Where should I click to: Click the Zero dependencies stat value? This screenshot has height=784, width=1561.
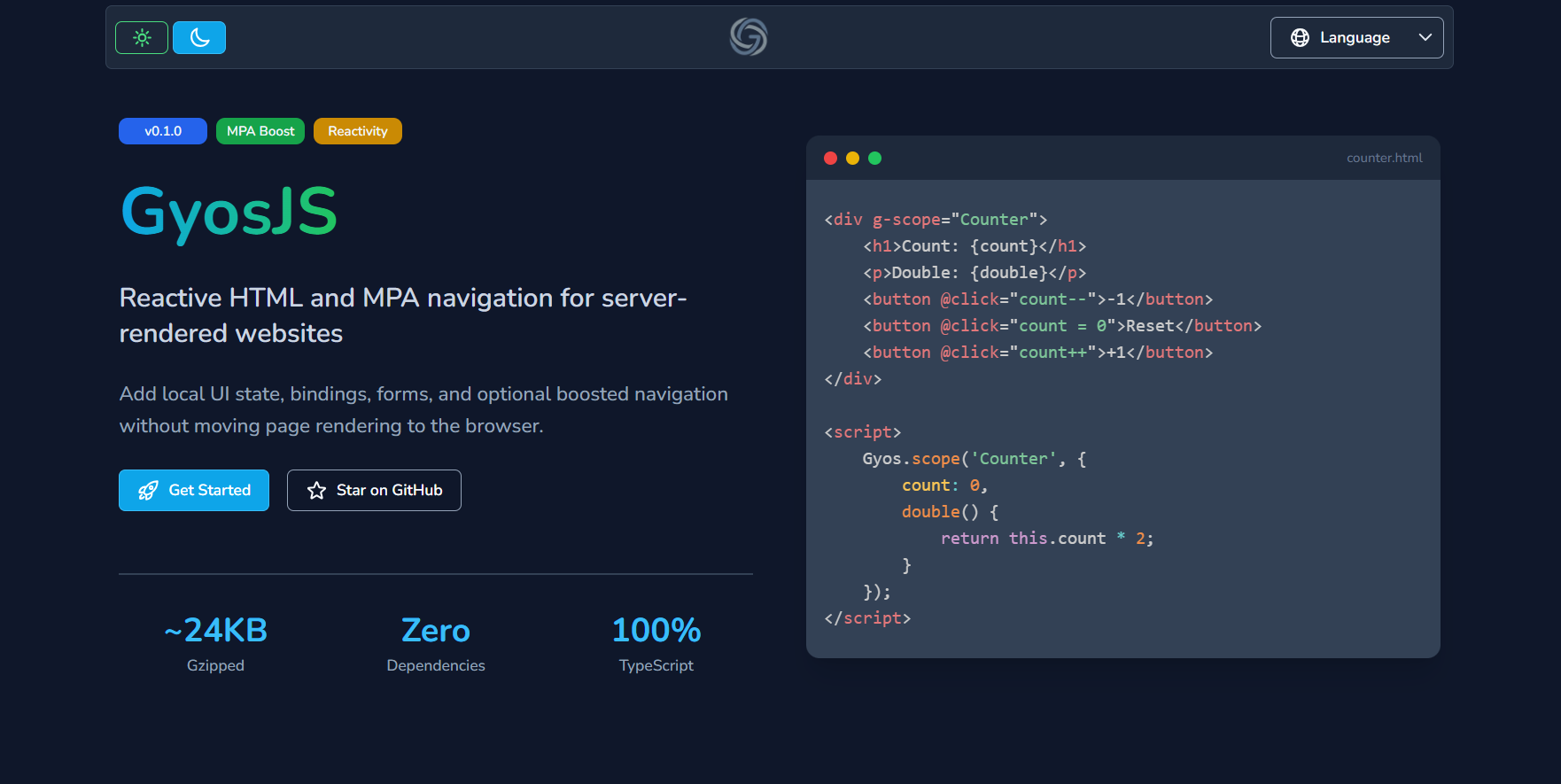point(436,630)
